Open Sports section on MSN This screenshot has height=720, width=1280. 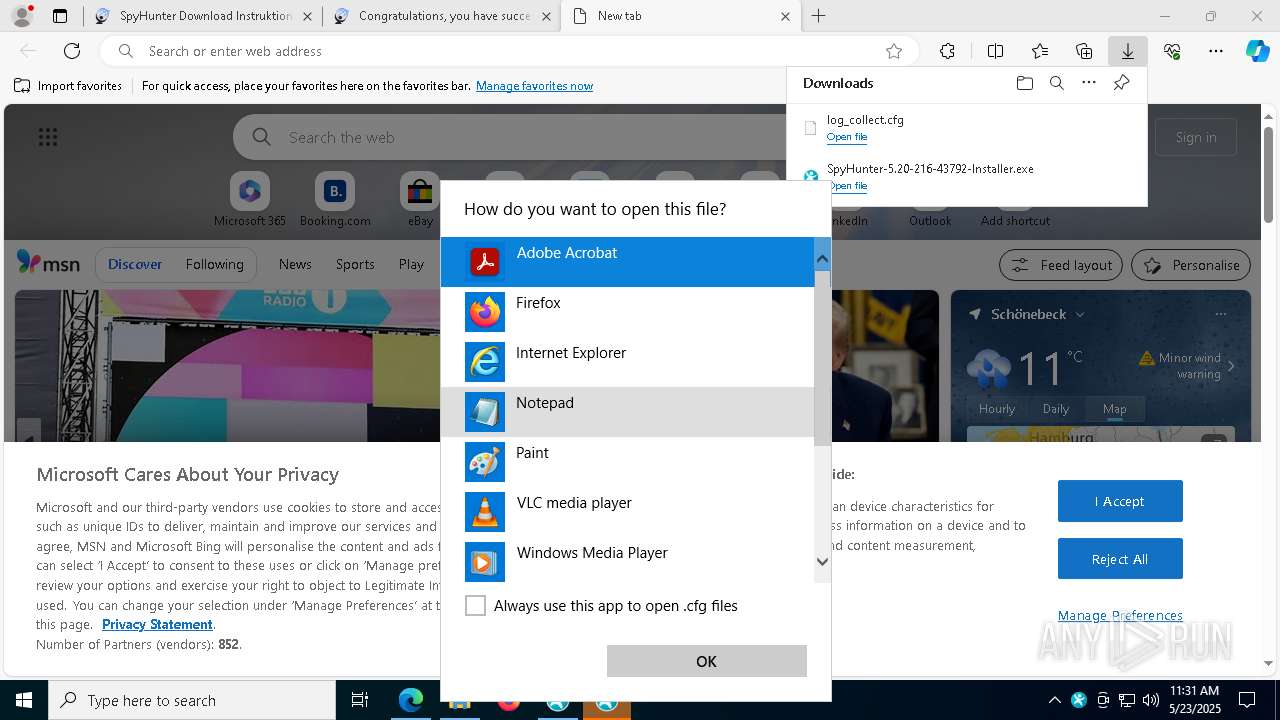pyautogui.click(x=355, y=264)
